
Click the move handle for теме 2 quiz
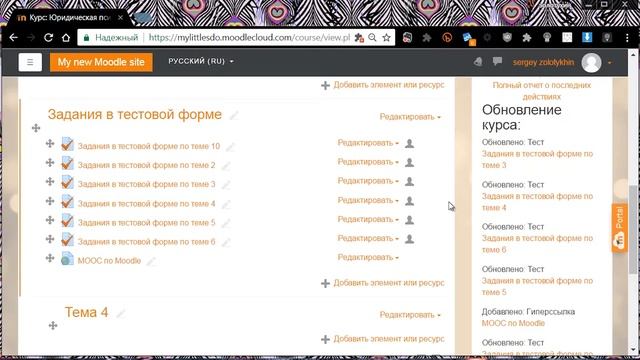tap(50, 162)
